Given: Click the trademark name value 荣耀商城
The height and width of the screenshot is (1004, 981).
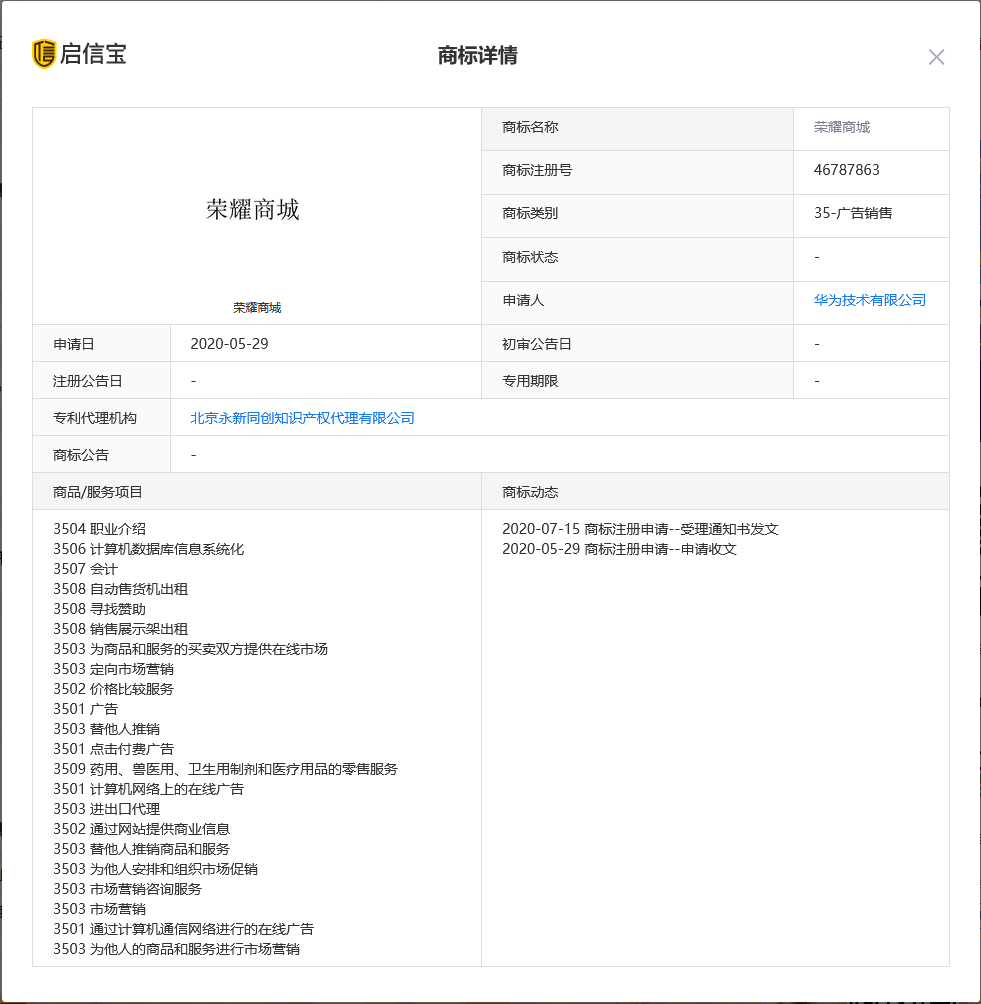Looking at the screenshot, I should click(842, 127).
